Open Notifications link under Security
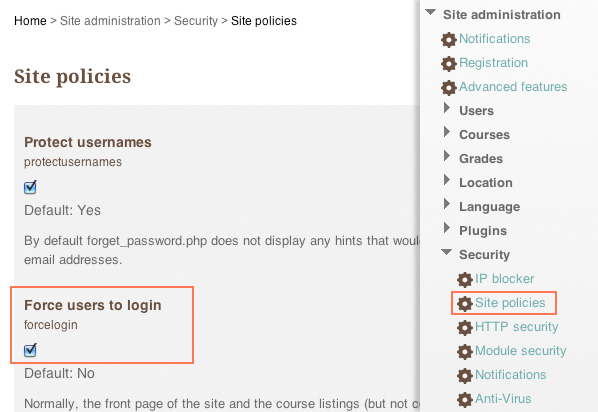 pos(510,375)
